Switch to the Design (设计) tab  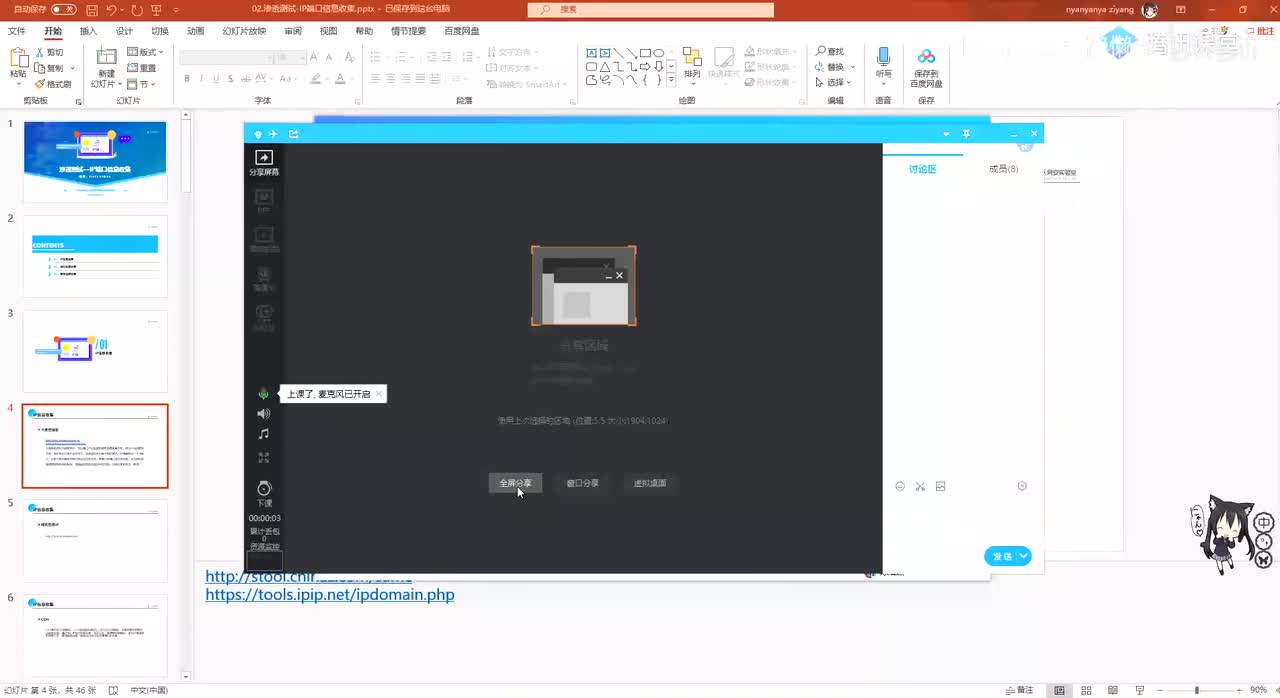[x=124, y=31]
